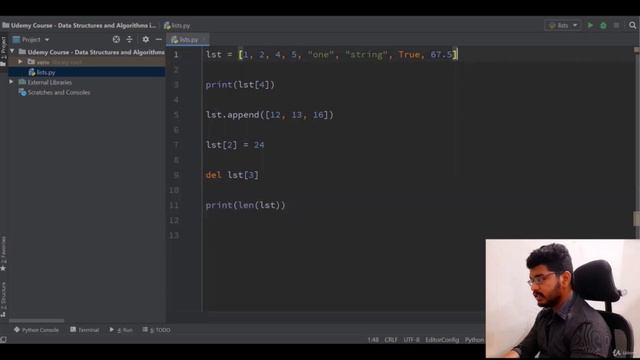Collapse the Udemy Course project root node
The image size is (640, 360).
[12, 51]
